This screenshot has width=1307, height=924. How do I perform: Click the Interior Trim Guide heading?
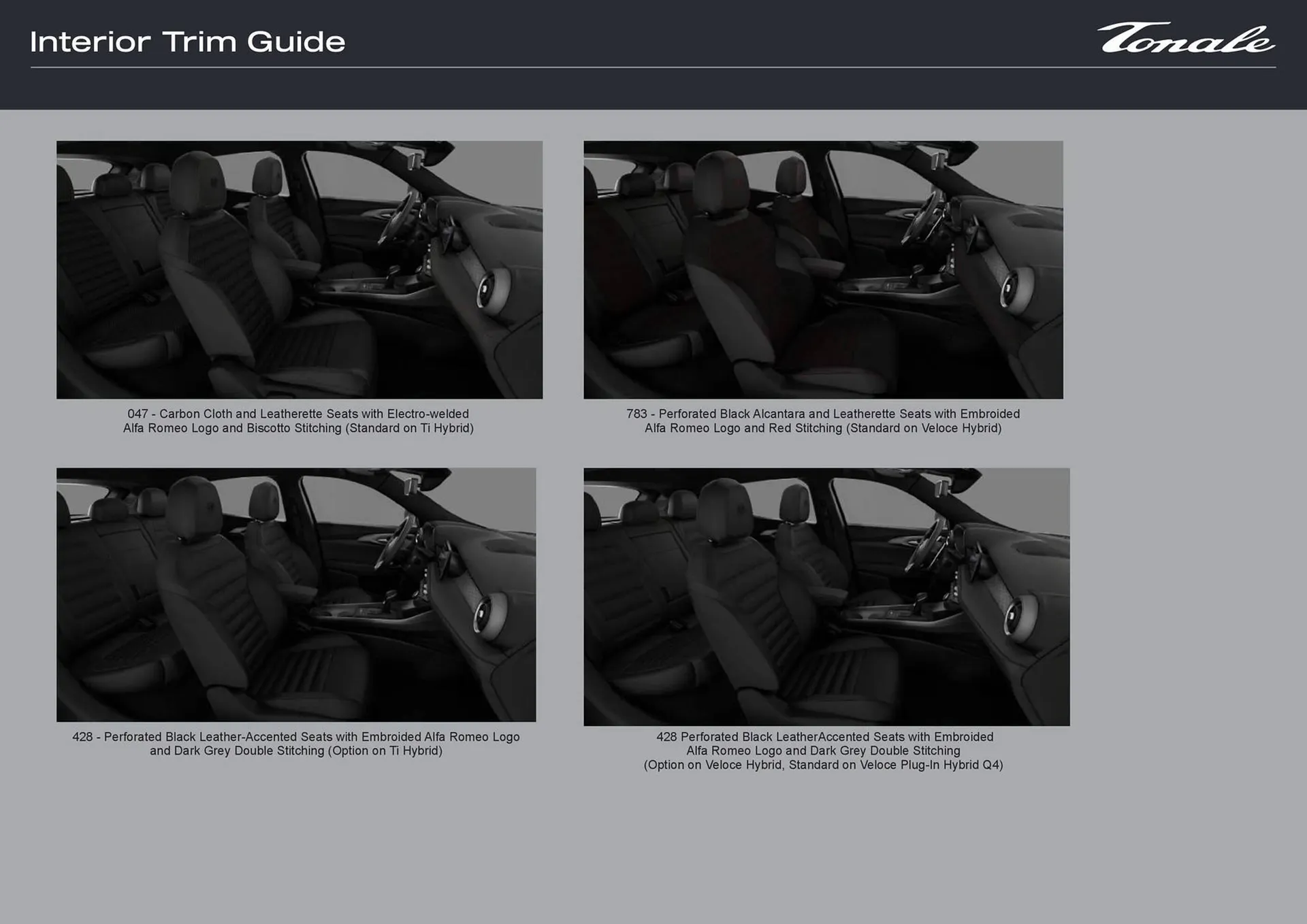click(x=187, y=42)
